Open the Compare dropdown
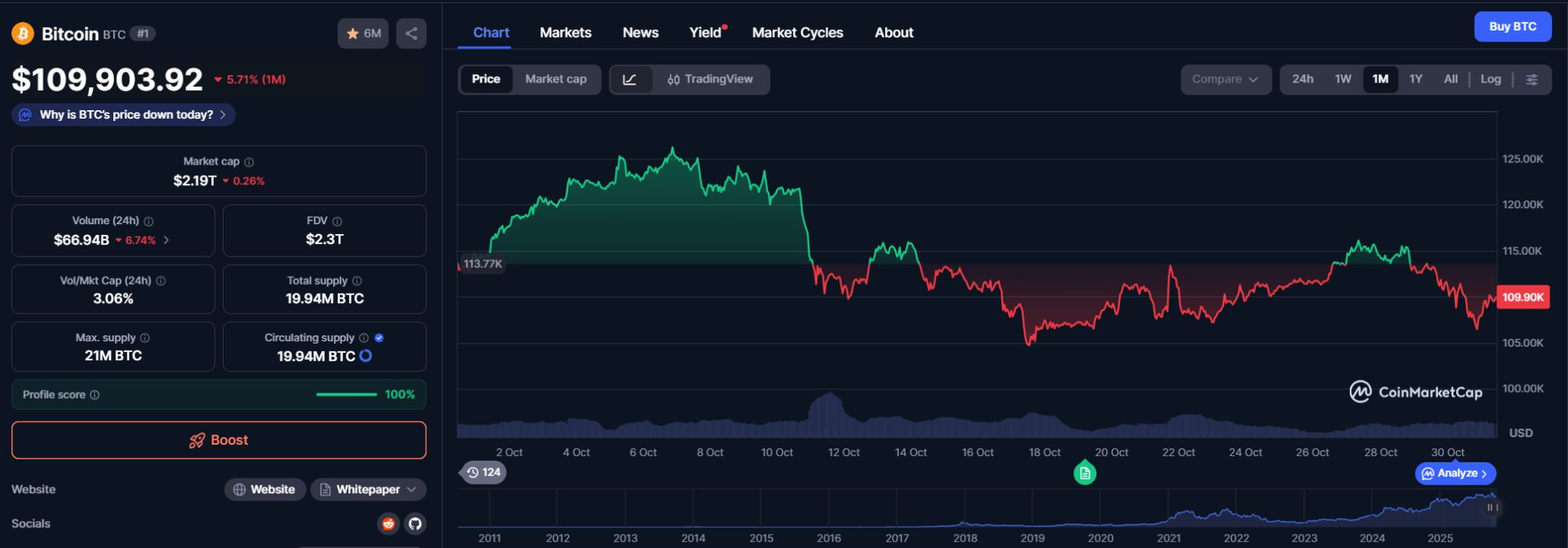Screen dimensions: 1568x548 click(x=1225, y=80)
